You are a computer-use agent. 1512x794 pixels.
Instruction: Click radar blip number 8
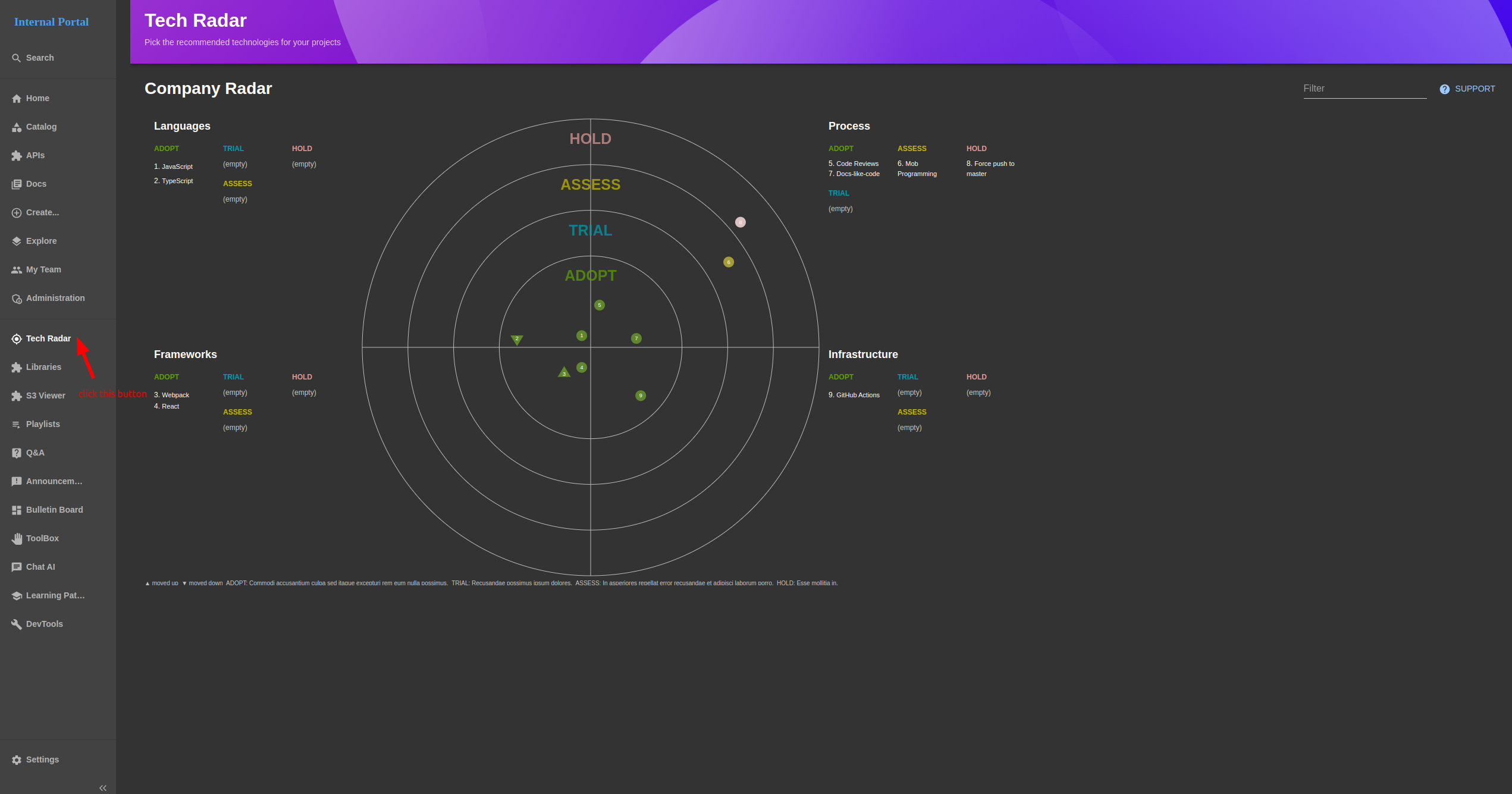741,222
